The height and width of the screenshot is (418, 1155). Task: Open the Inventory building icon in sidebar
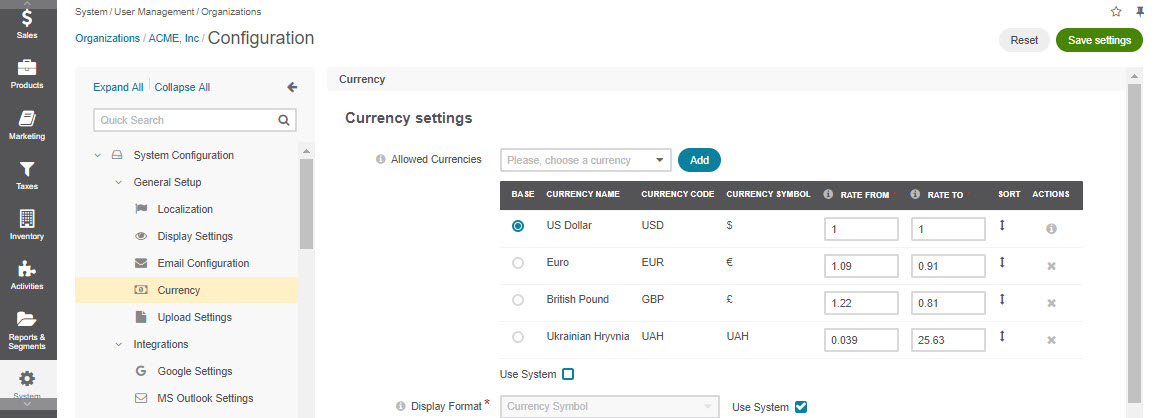click(x=27, y=219)
